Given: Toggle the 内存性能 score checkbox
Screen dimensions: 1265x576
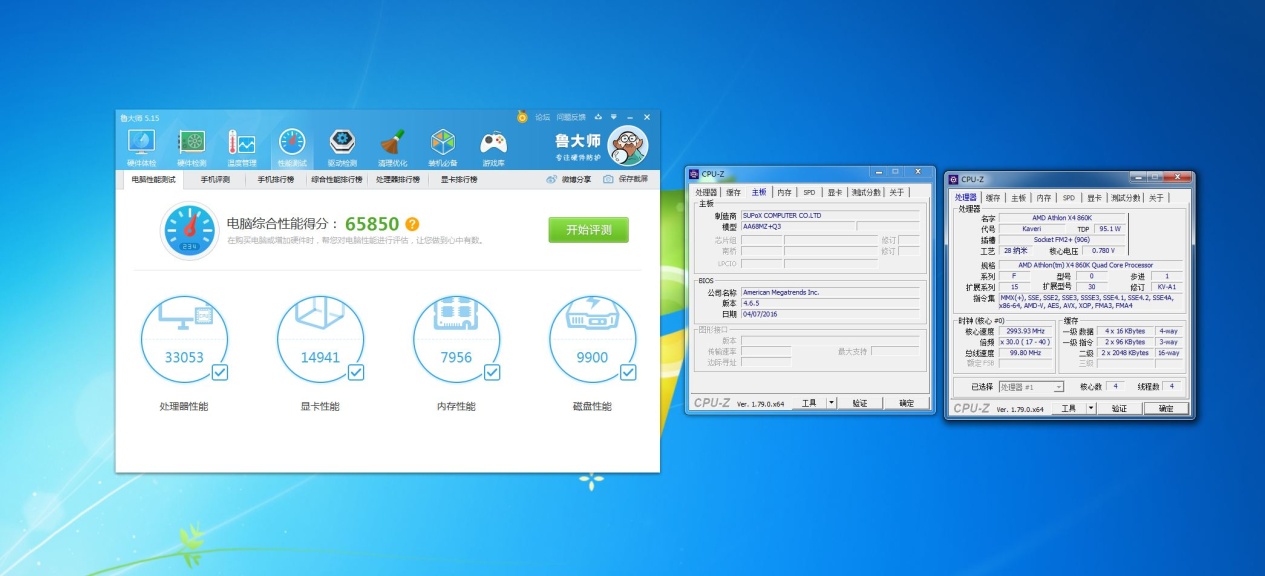Looking at the screenshot, I should pos(491,373).
